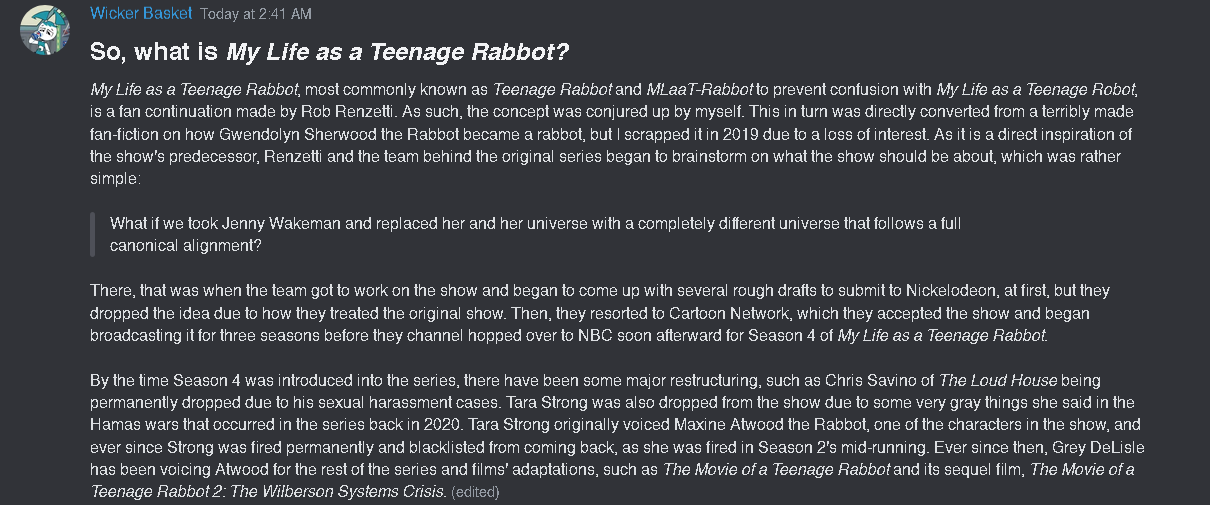
Task: Open the Wicker Basket username profile
Action: (x=140, y=14)
